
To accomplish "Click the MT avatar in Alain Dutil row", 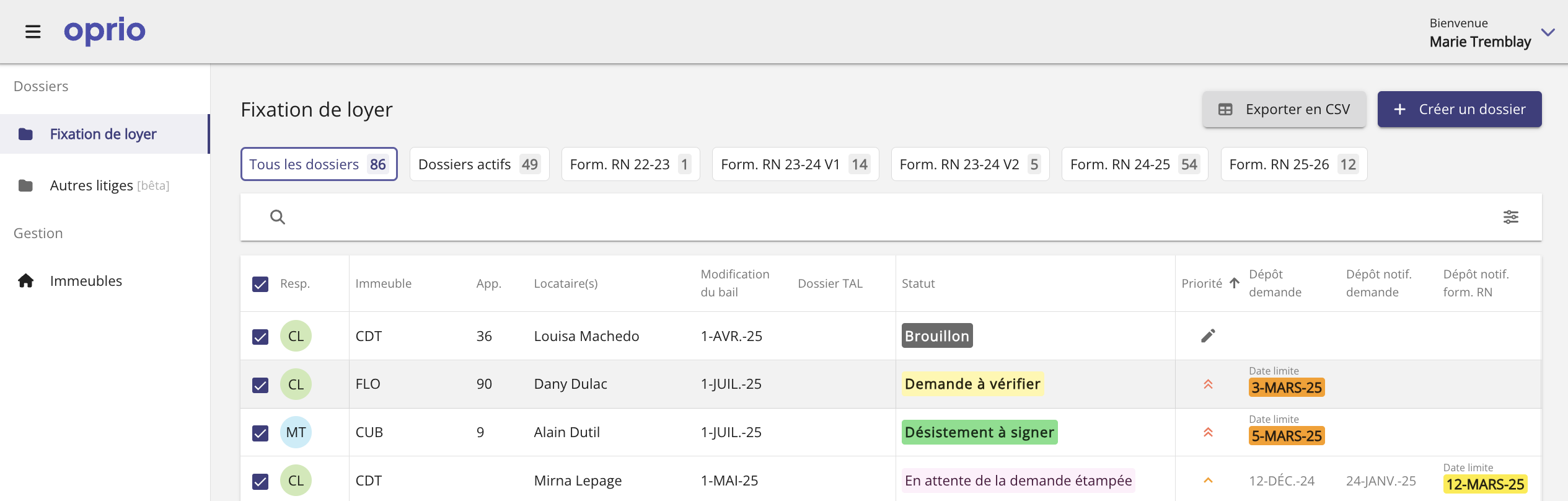I will (x=296, y=432).
